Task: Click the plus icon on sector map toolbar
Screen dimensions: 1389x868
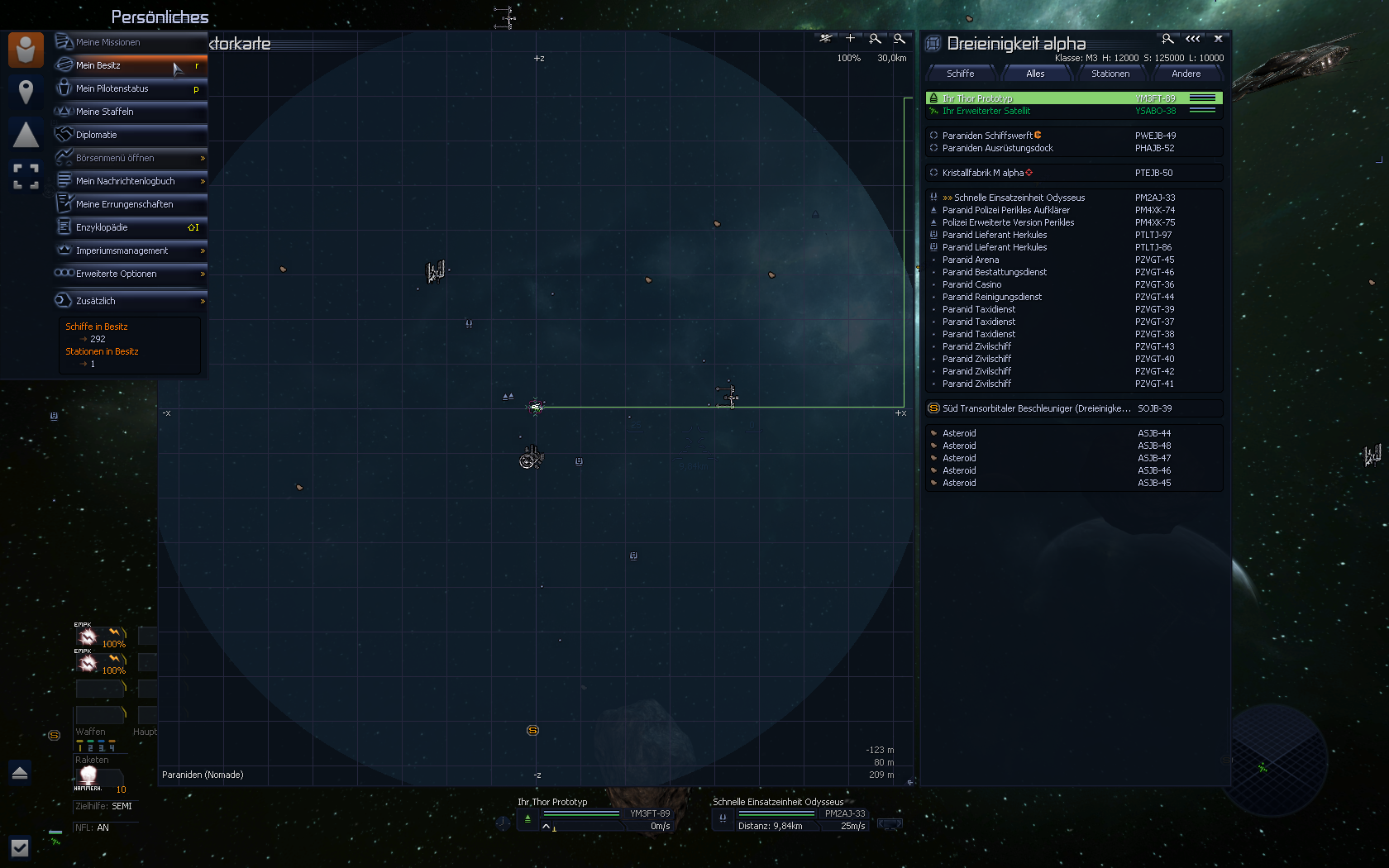Action: point(850,38)
